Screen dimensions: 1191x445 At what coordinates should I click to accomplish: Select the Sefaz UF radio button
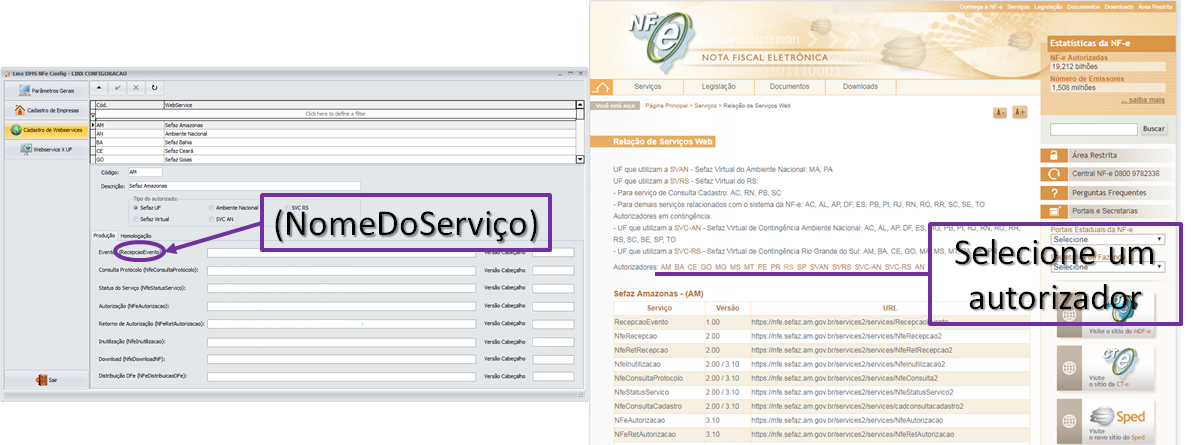point(135,207)
